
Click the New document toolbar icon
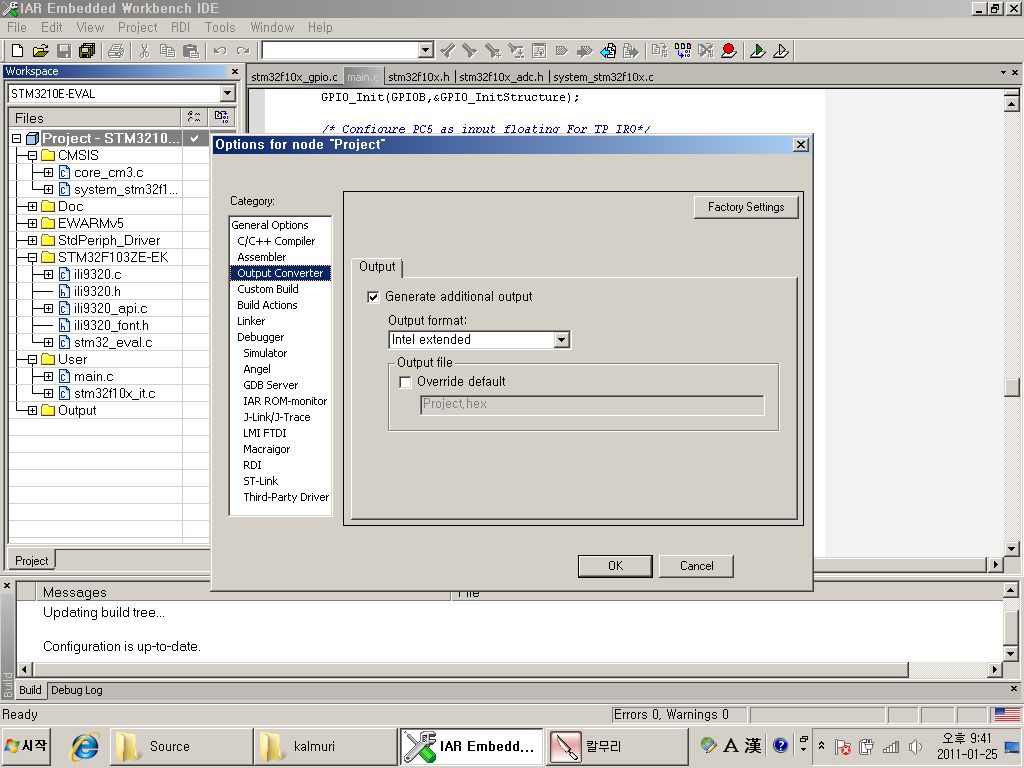pos(18,50)
